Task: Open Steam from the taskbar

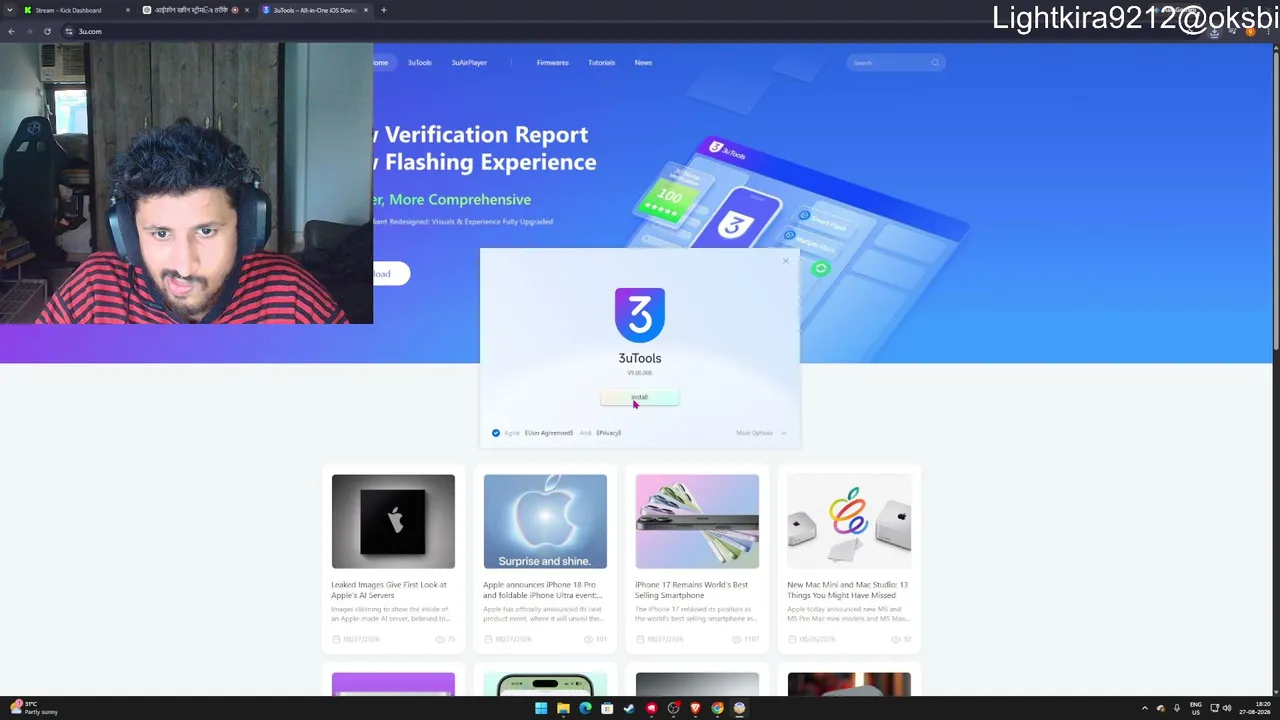Action: tap(629, 708)
